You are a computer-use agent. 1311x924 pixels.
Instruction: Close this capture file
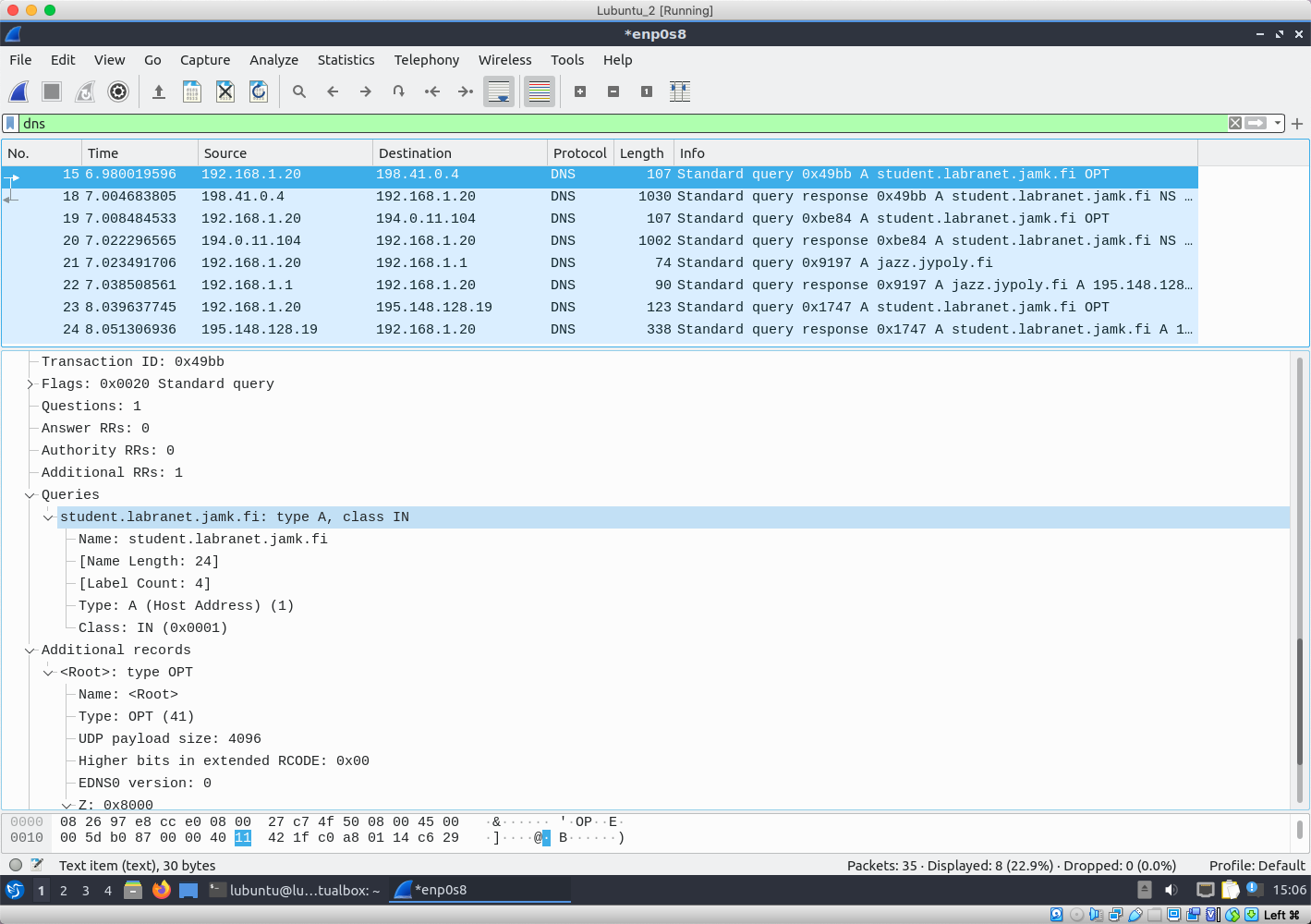coord(225,91)
